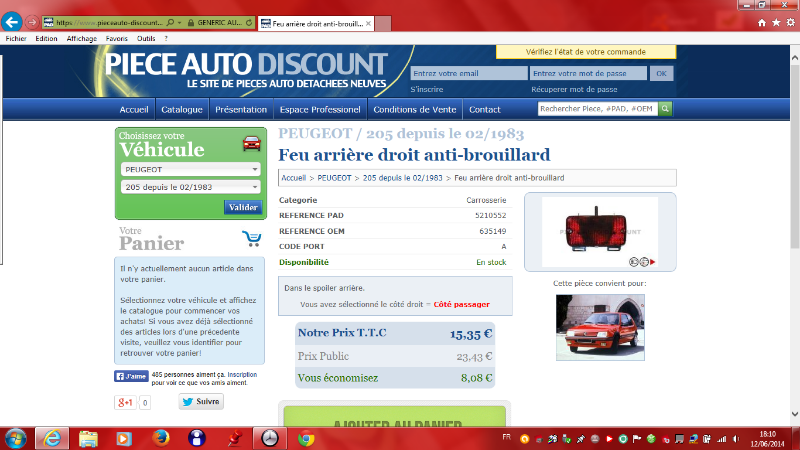Click PEUGEOT in the breadcrumb
Viewport: 800px width, 450px height.
click(x=334, y=178)
